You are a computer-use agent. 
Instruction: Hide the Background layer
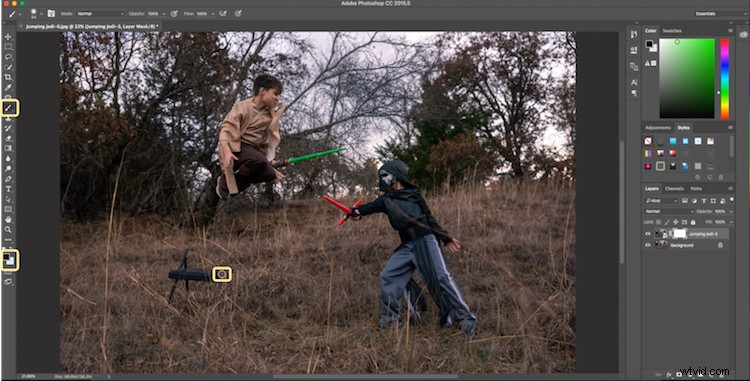coord(648,245)
